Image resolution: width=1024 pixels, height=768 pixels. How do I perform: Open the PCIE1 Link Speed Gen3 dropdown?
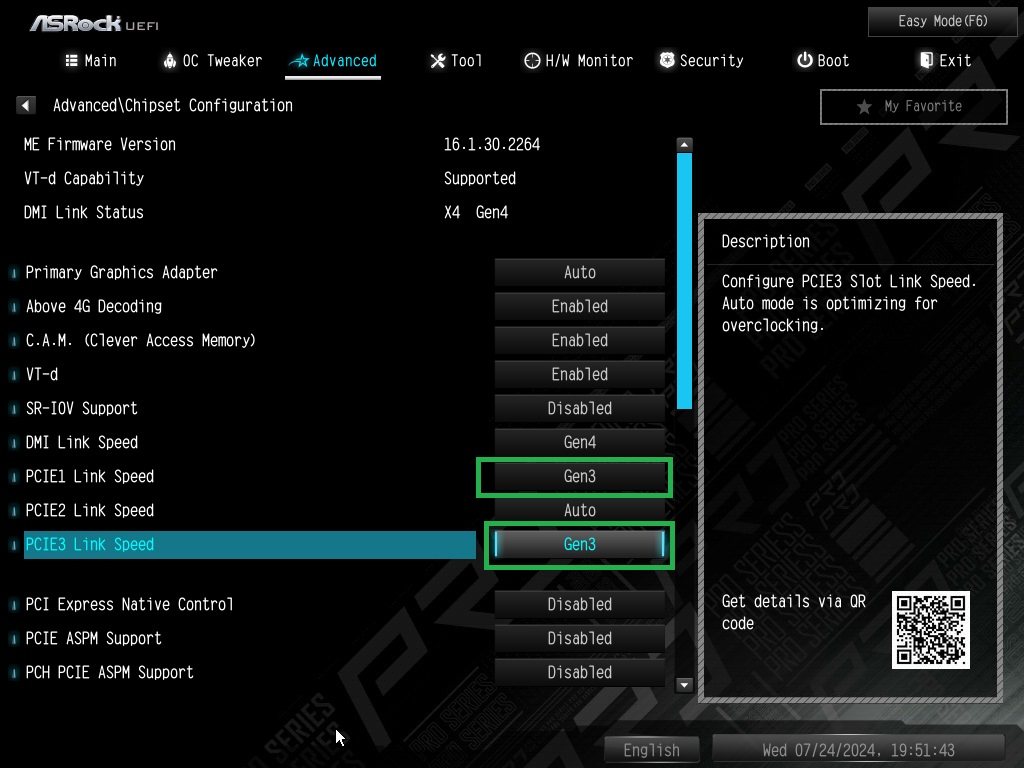click(579, 477)
